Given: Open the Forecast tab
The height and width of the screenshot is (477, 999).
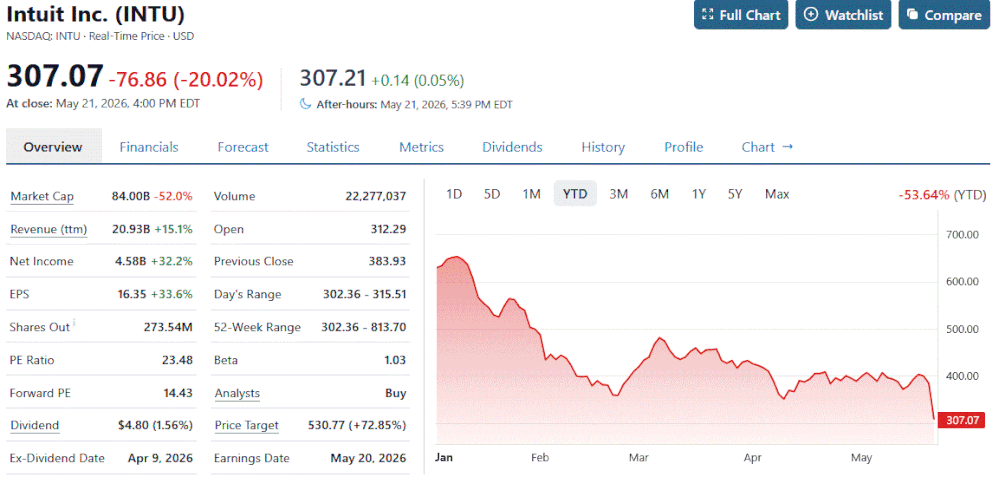Looking at the screenshot, I should pos(243,147).
